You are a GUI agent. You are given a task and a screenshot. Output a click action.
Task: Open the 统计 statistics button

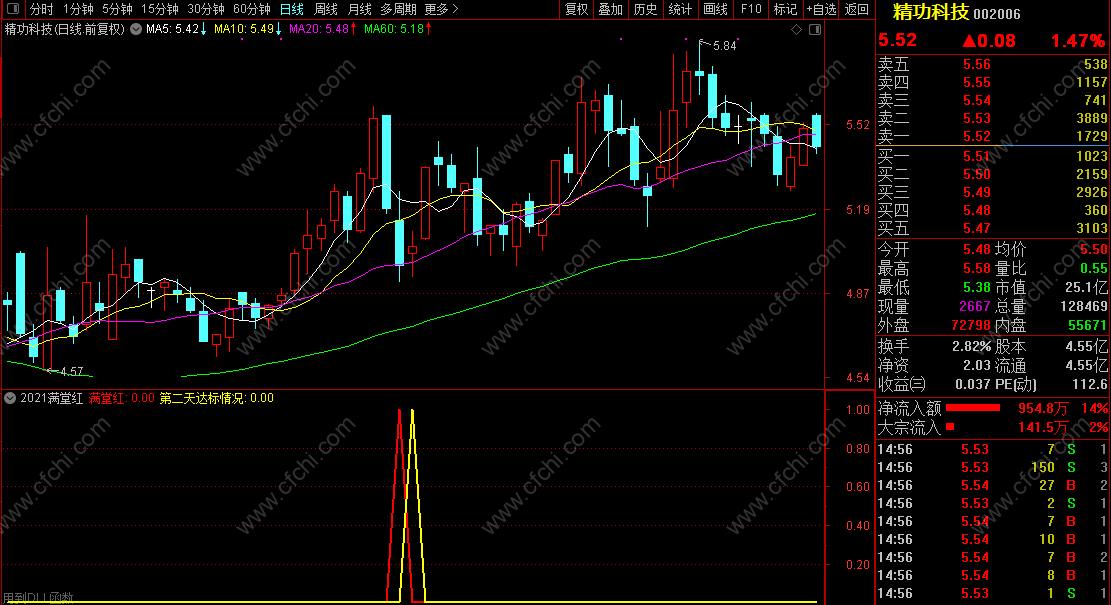[x=680, y=9]
